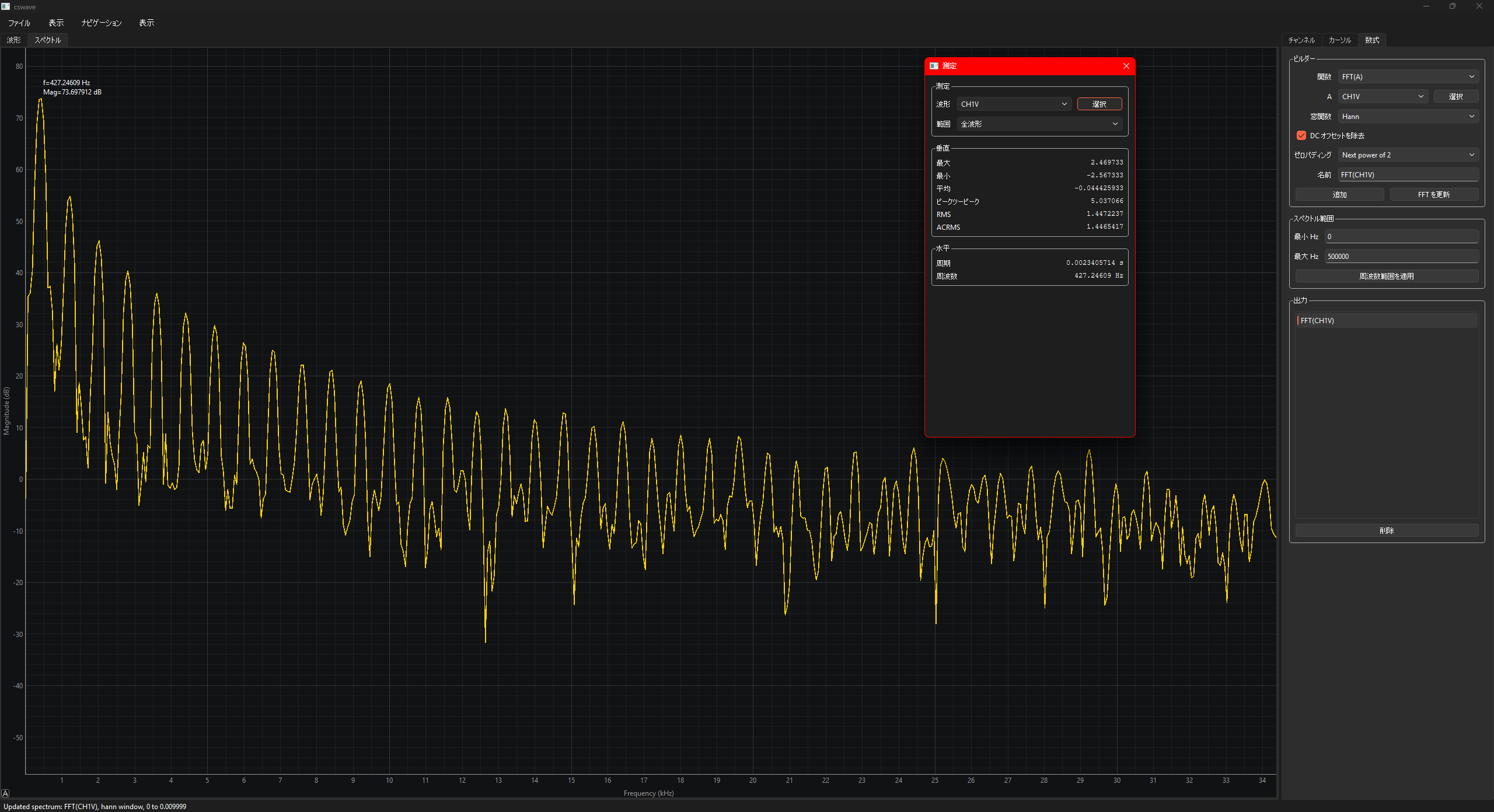Click the Magnitude (dB) axis label
This screenshot has height=812, width=1494.
6,411
